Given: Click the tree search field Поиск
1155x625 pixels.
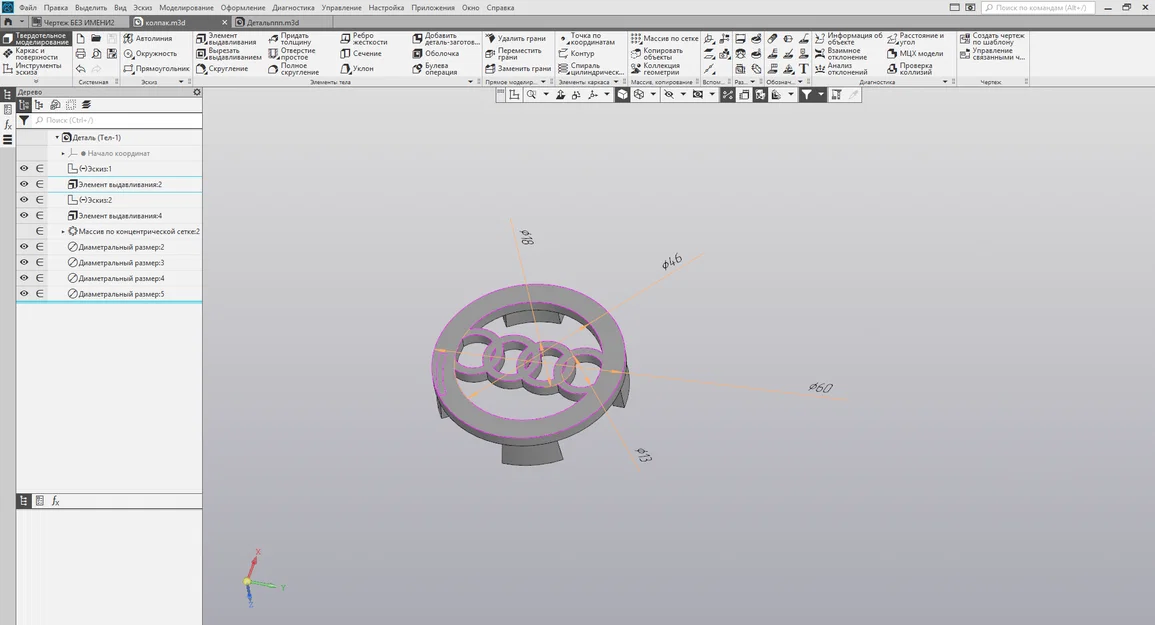Looking at the screenshot, I should tap(117, 120).
